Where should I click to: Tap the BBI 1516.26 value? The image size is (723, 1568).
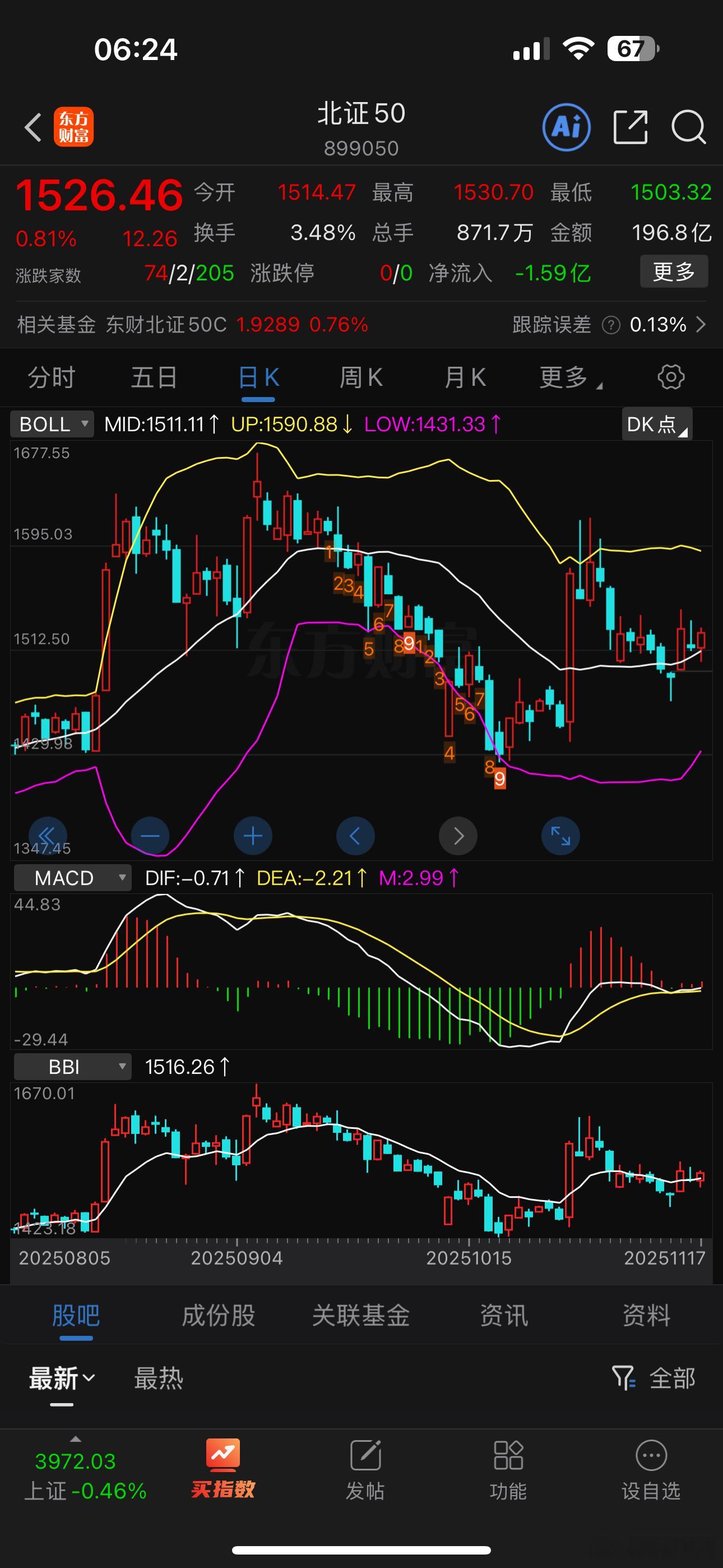(x=187, y=1067)
